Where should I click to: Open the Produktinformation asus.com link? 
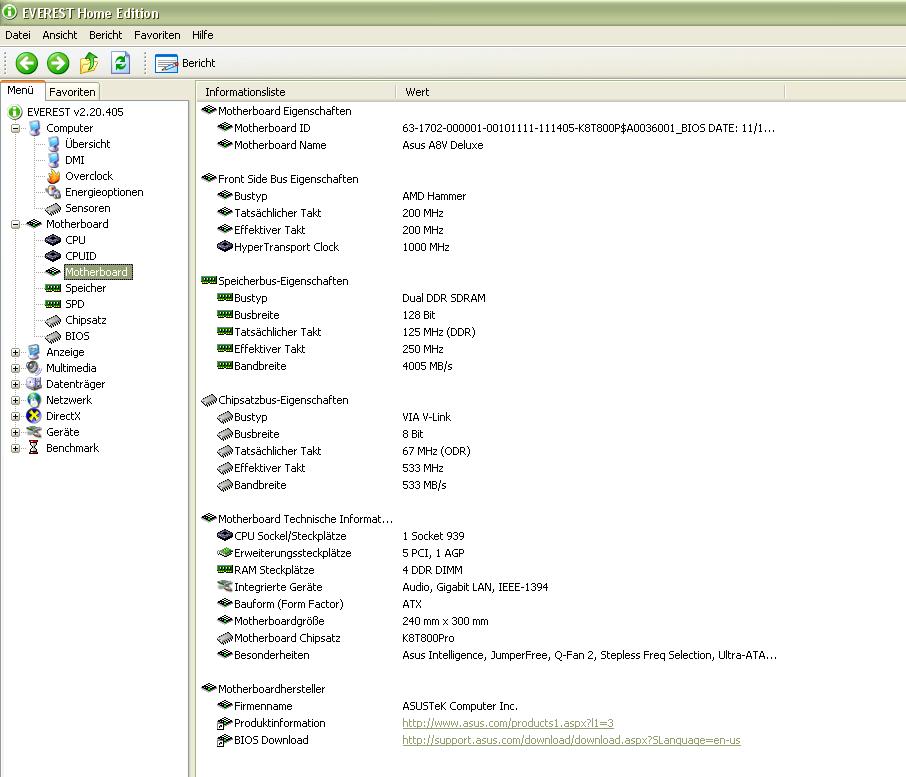click(x=508, y=723)
